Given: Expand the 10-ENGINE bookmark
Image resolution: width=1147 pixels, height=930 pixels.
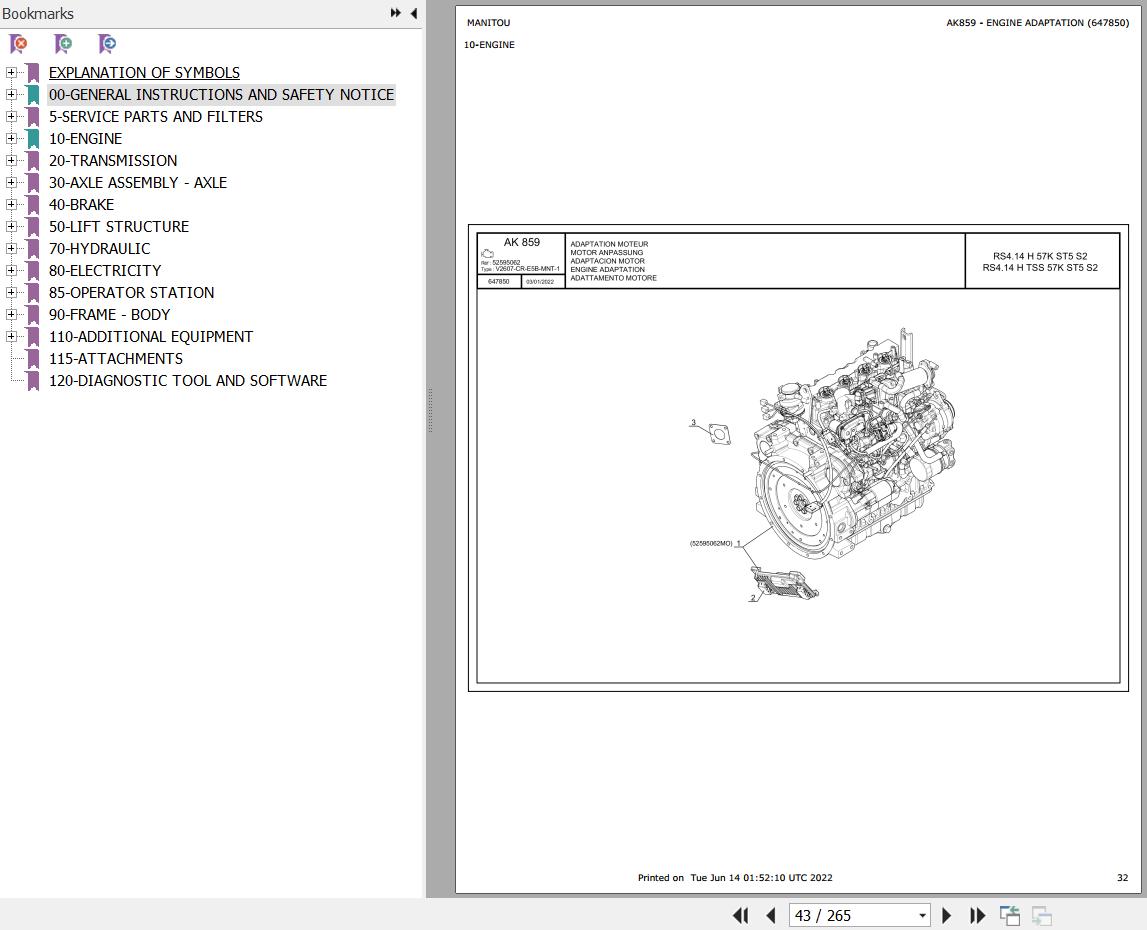Looking at the screenshot, I should click(x=11, y=138).
